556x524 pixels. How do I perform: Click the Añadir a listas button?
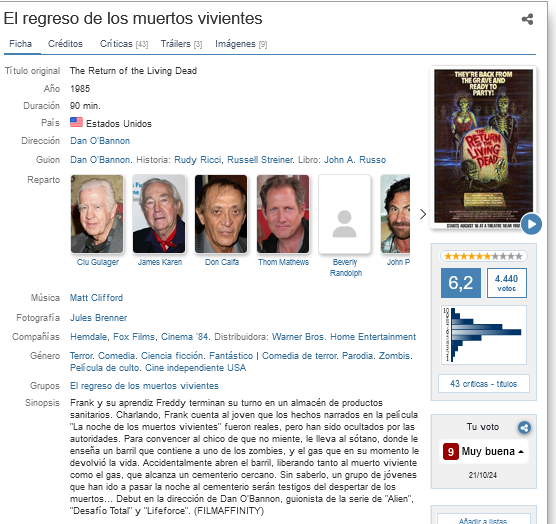(x=483, y=520)
